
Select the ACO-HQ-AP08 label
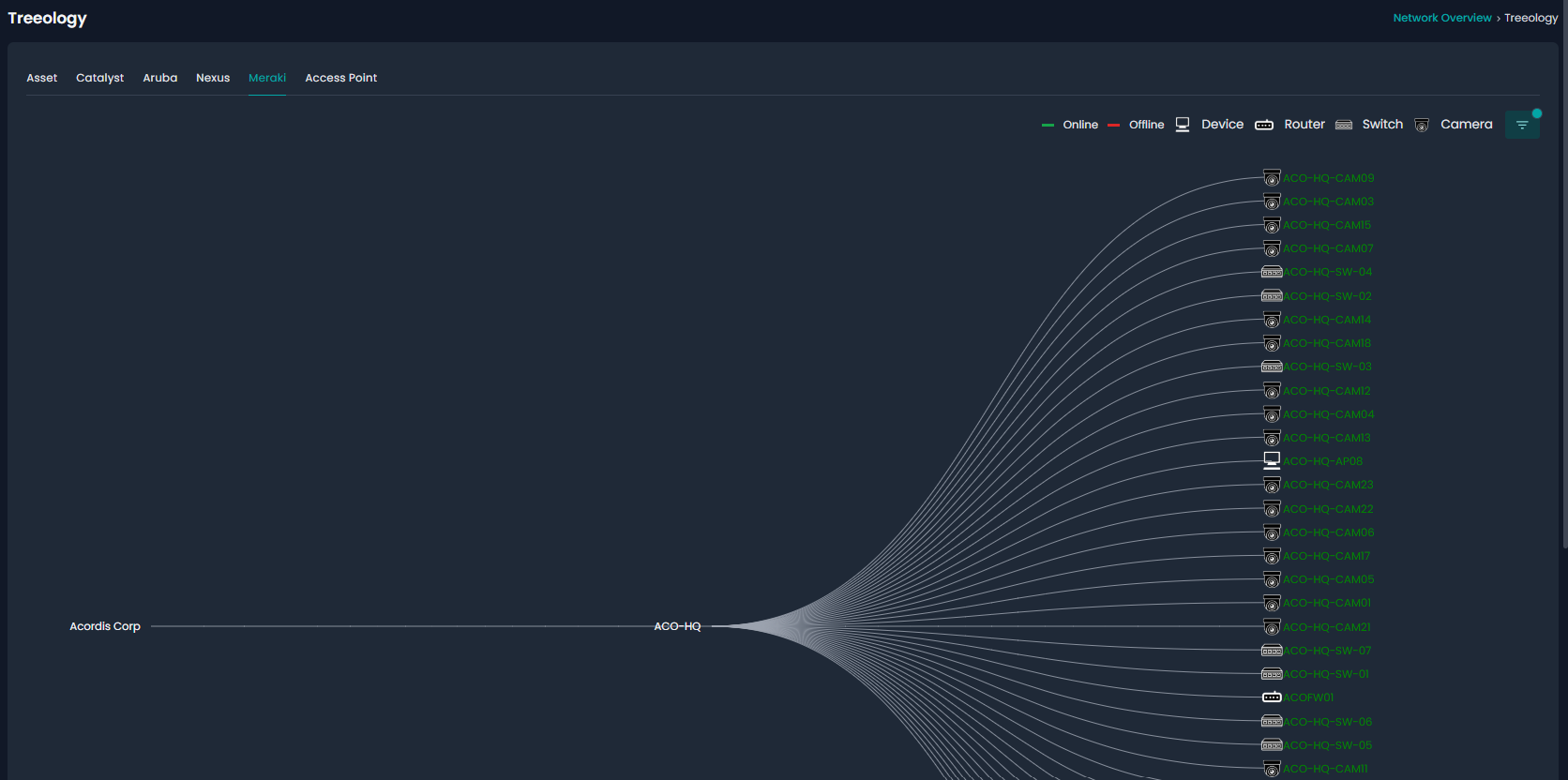[x=1323, y=461]
